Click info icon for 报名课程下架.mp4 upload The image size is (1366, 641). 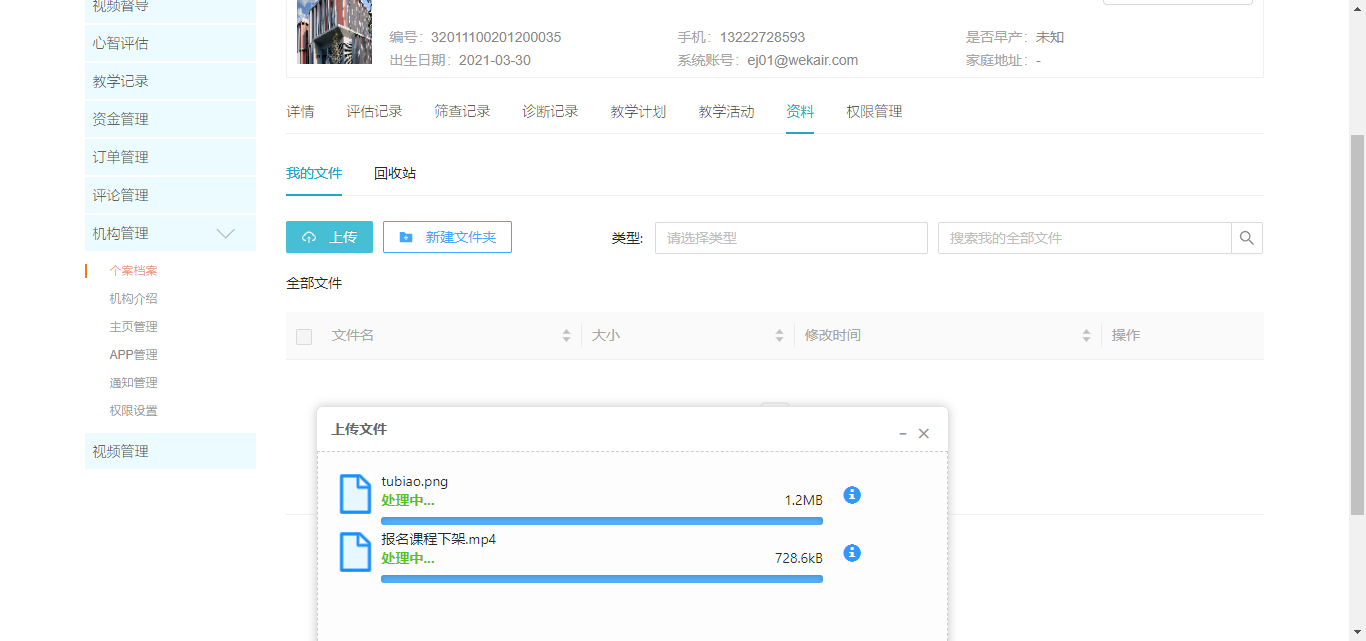(852, 553)
